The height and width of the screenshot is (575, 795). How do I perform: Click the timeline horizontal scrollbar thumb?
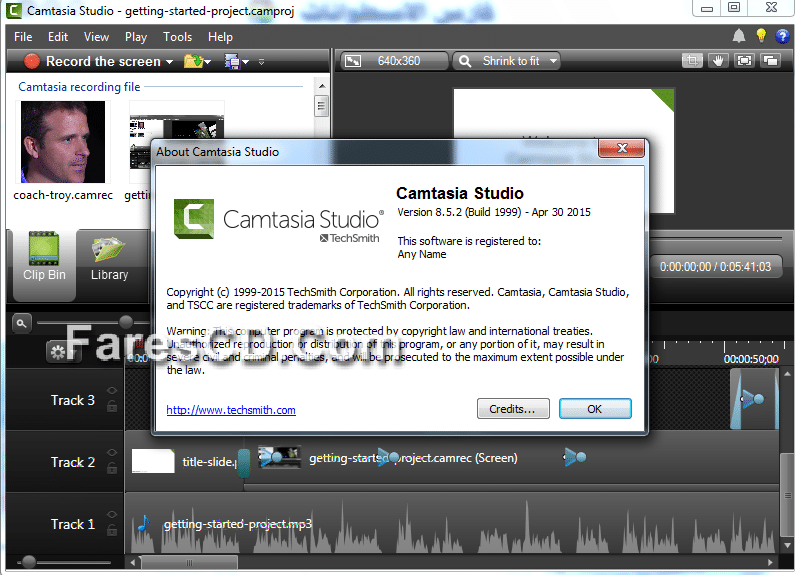[x=190, y=562]
